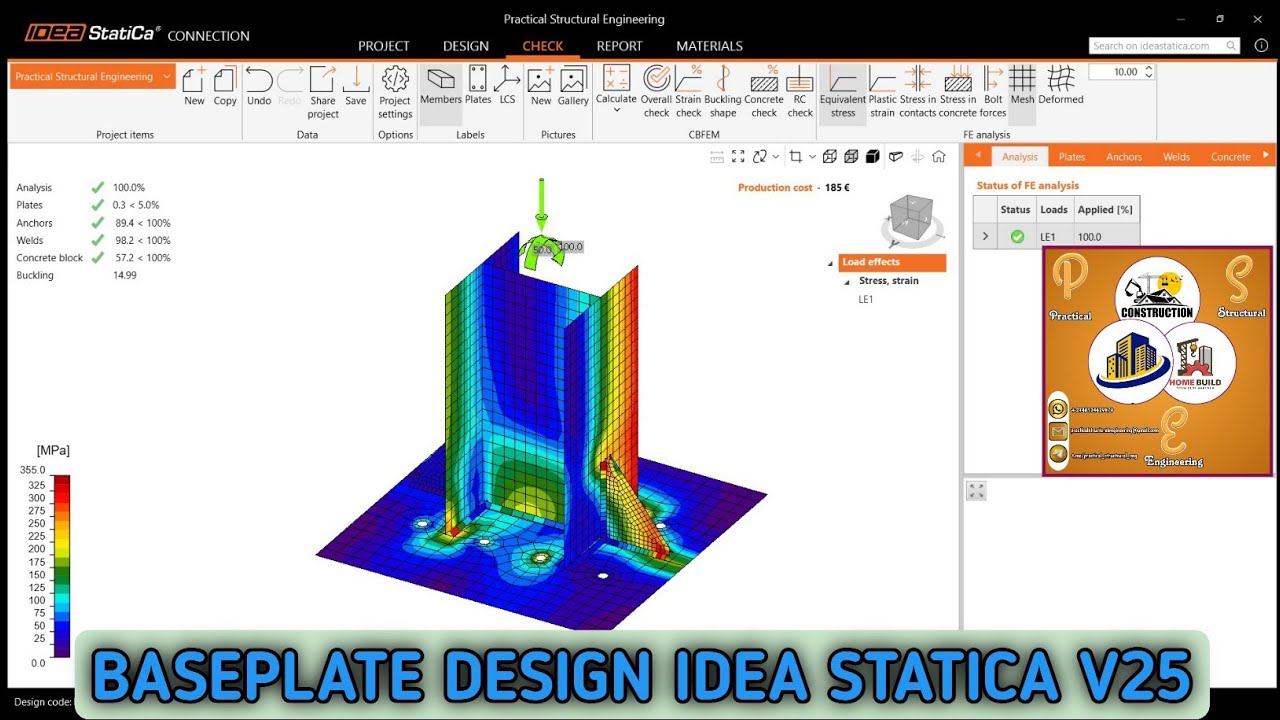Screen dimensions: 1280x720
Task: Open the MATERIALS tab
Action: (709, 46)
